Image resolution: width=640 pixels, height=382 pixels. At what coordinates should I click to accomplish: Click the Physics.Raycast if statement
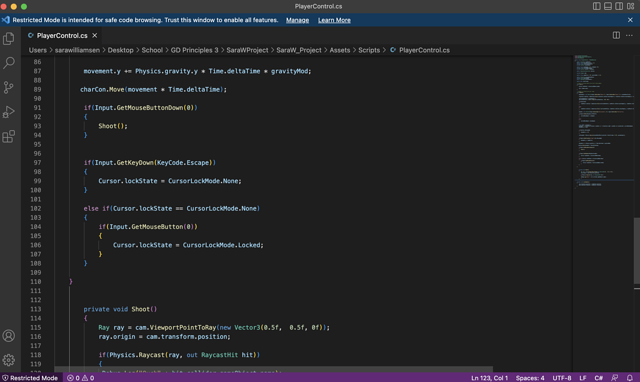coord(179,355)
